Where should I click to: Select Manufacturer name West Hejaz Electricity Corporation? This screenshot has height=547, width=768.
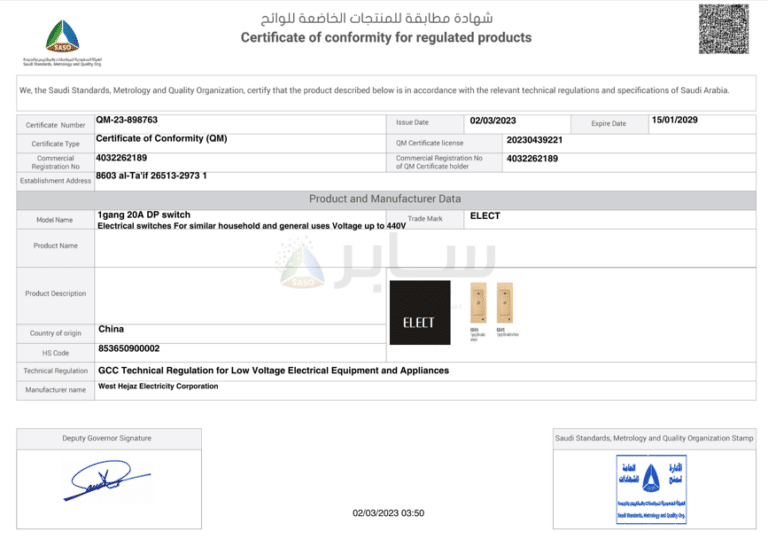pyautogui.click(x=158, y=386)
